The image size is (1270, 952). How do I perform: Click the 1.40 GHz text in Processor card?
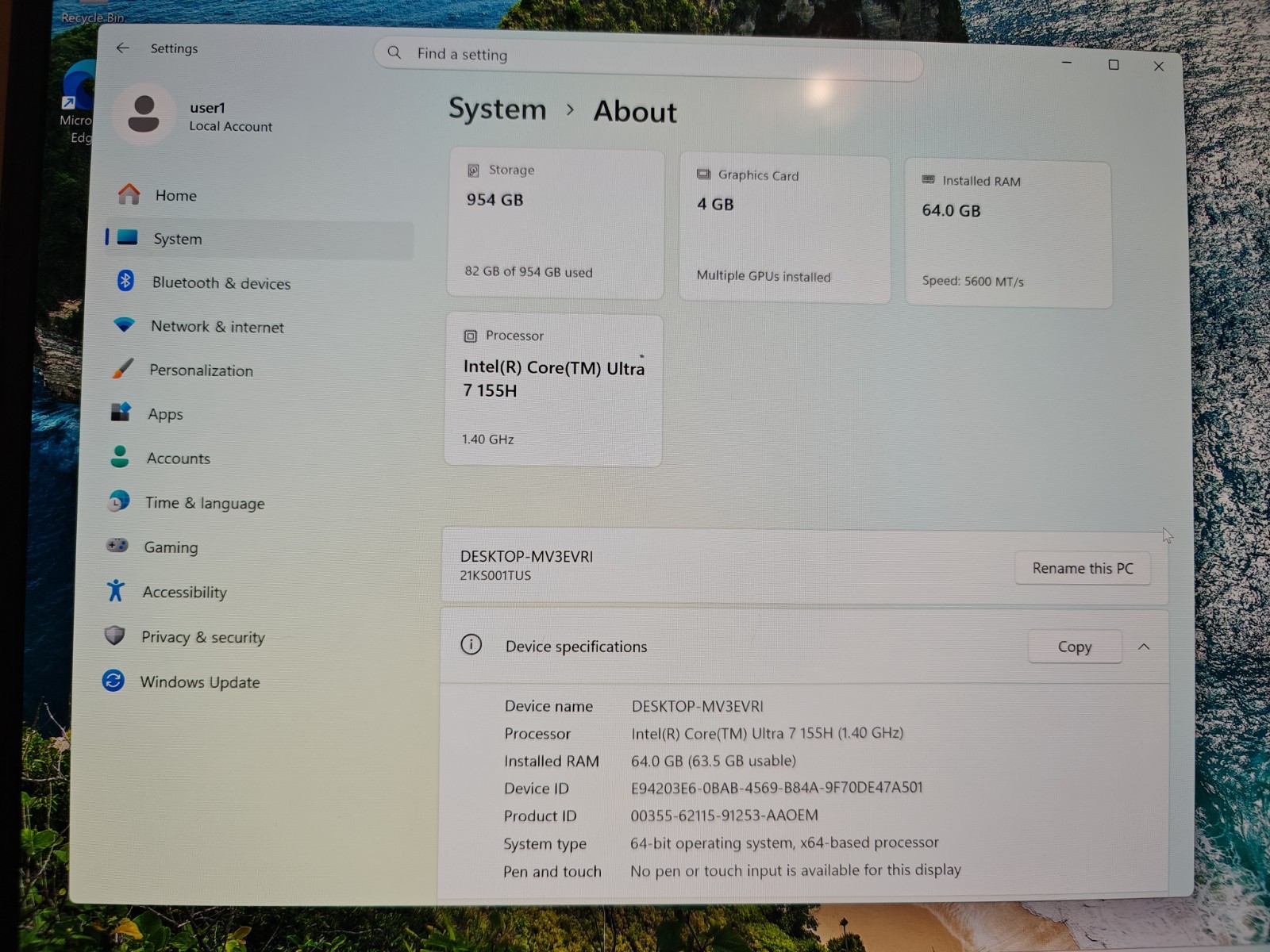coord(488,439)
